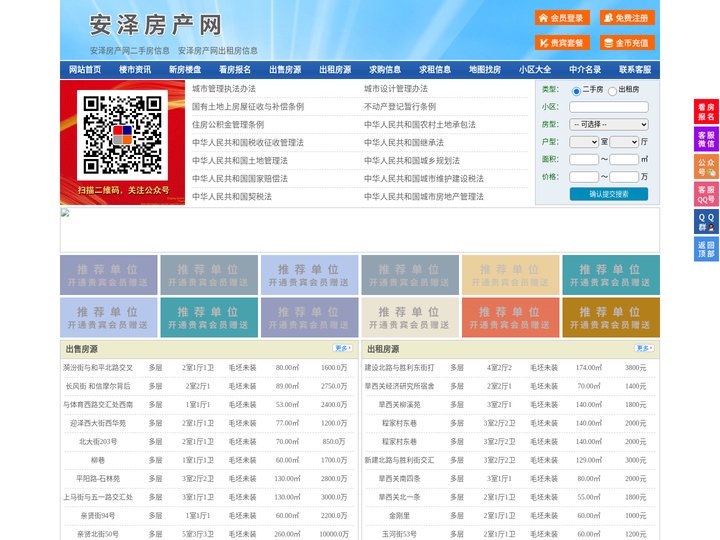
Task: Select the 二手房 radio option
Action: click(x=576, y=91)
